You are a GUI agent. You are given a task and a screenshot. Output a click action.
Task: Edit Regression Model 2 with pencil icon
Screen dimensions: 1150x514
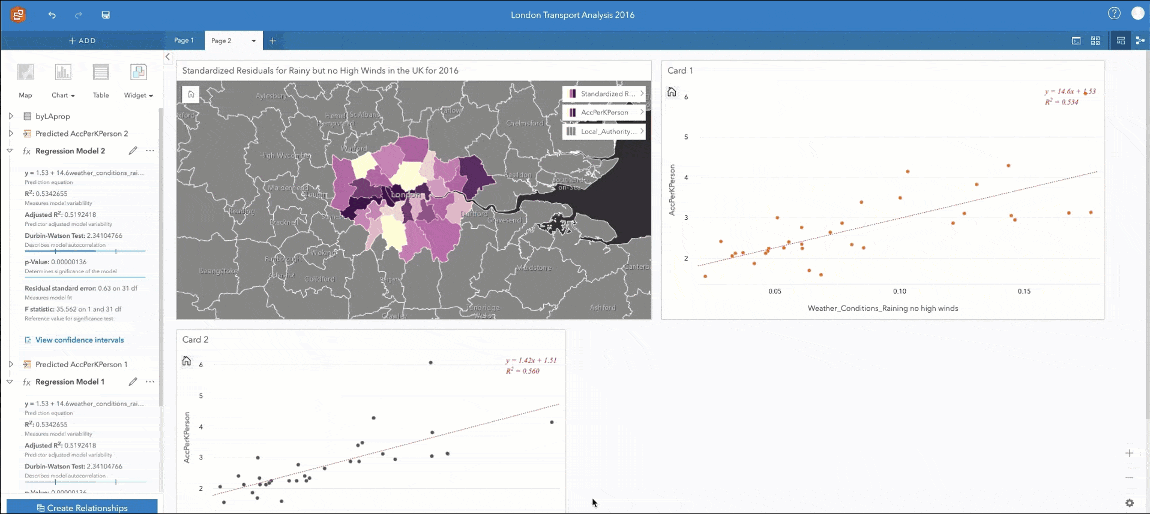click(133, 150)
